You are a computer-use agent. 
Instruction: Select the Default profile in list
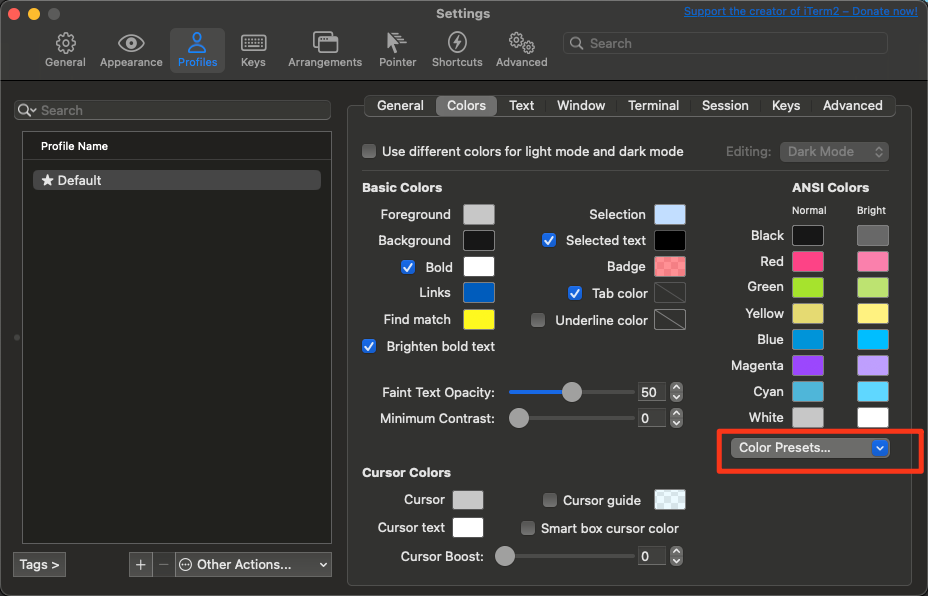click(x=176, y=180)
